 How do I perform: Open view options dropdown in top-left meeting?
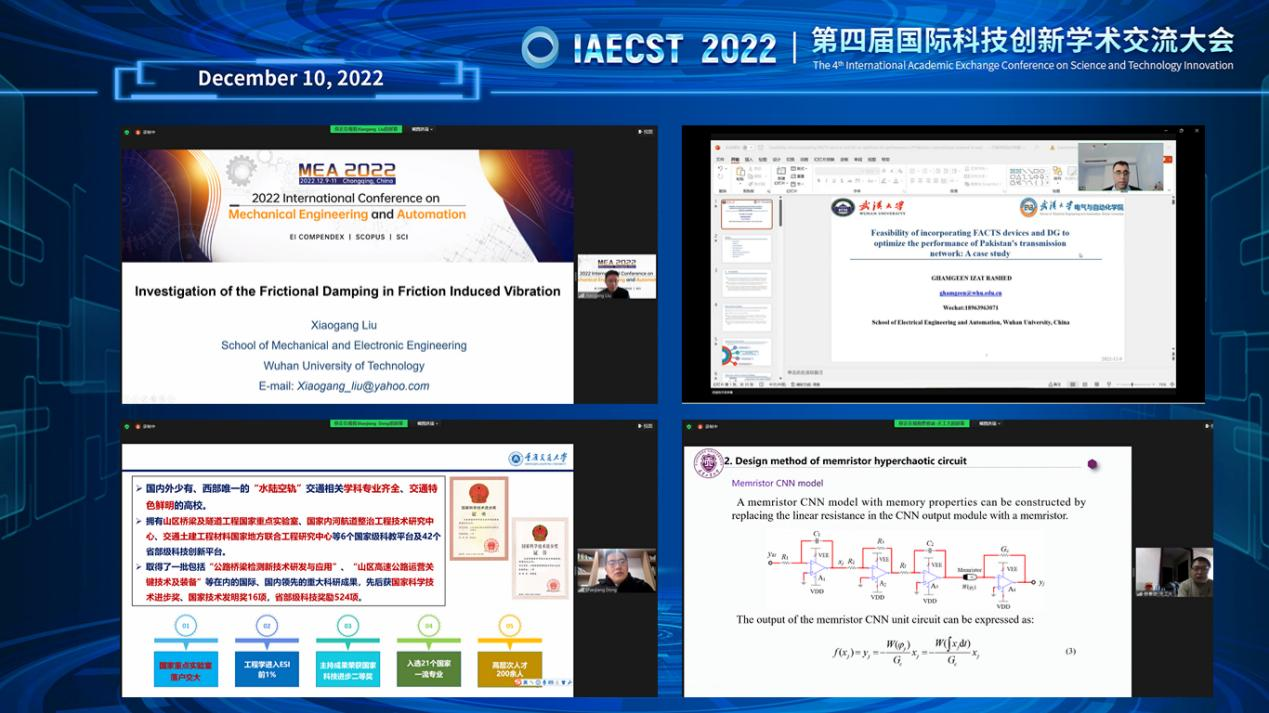[421, 130]
